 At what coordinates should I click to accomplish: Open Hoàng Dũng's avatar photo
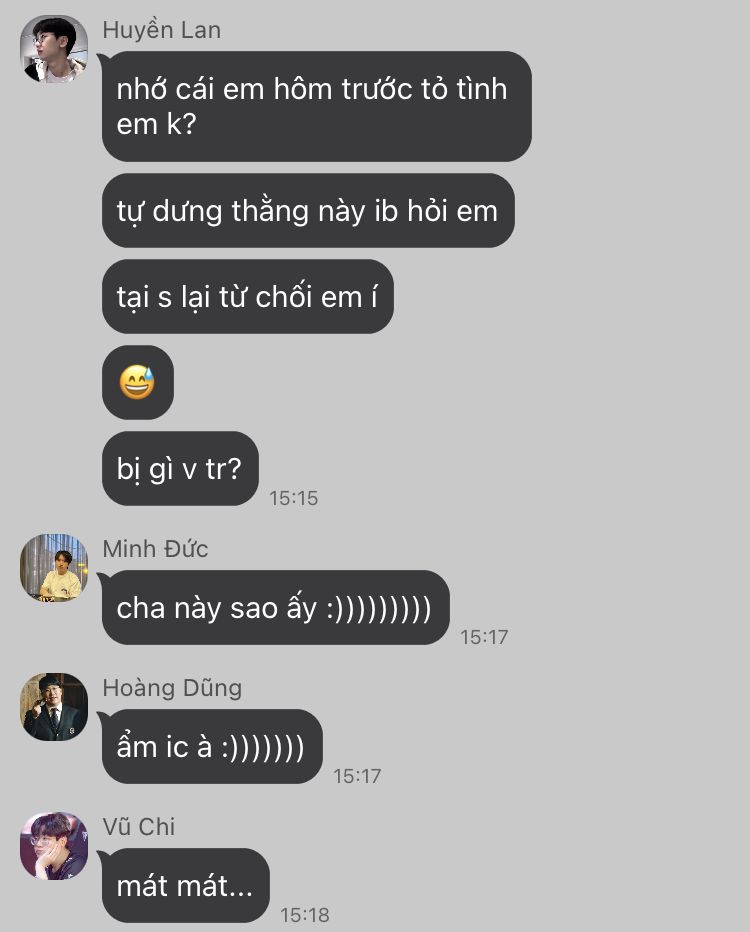[54, 707]
